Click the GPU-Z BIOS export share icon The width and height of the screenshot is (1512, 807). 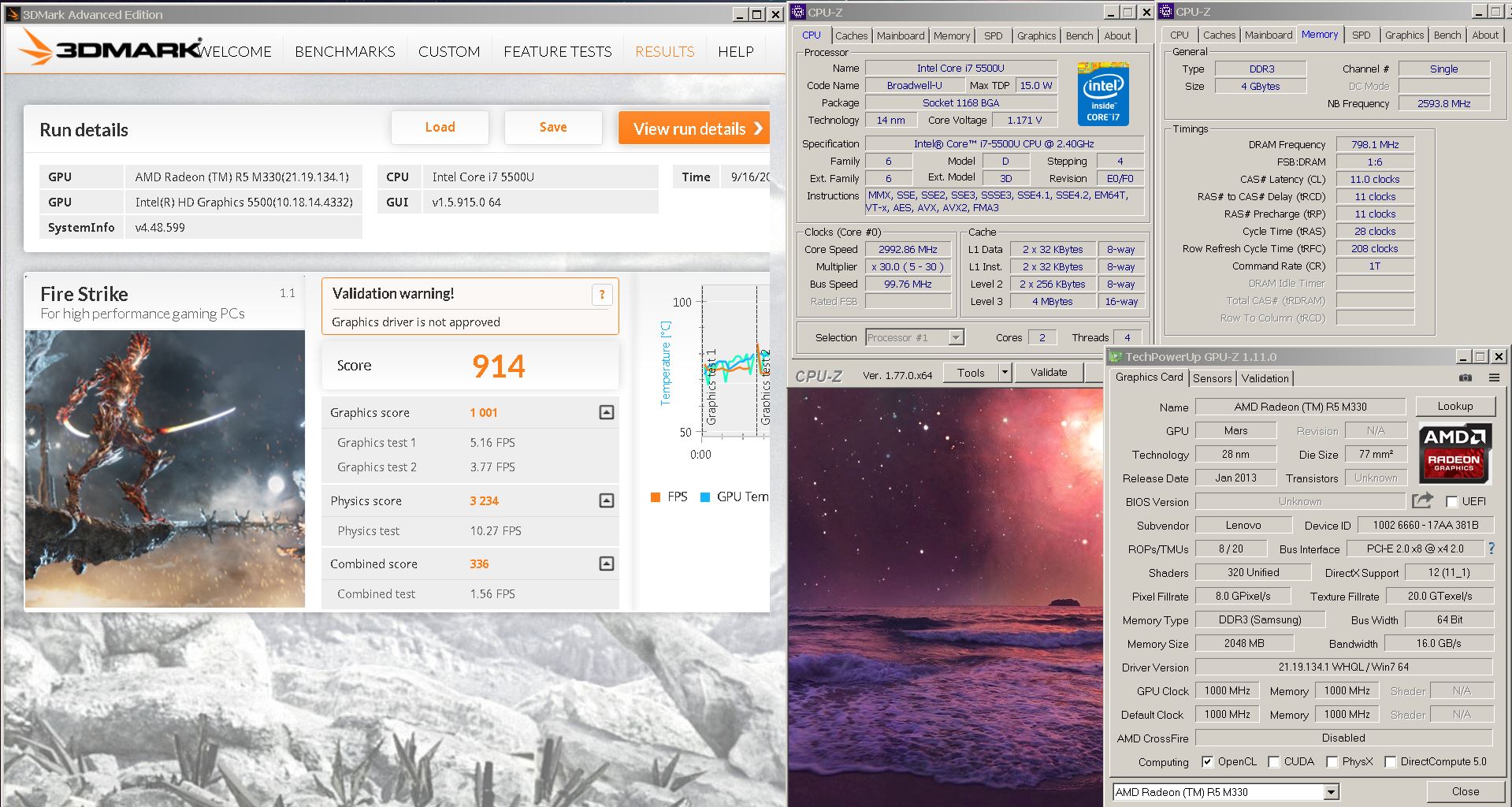pos(1422,501)
